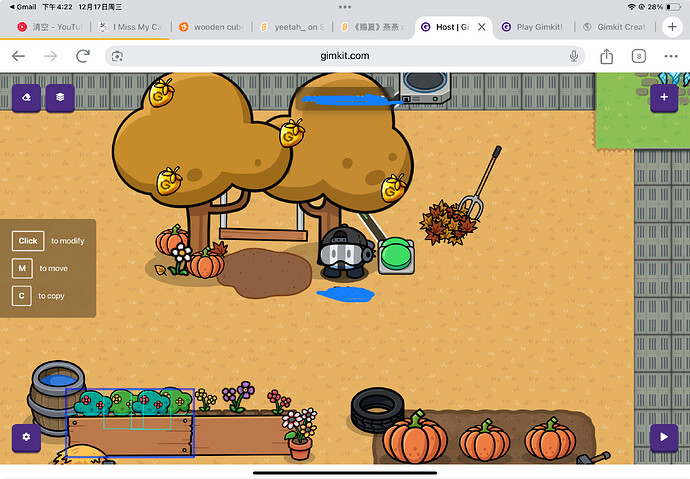Close the active Host Gimkit tab

click(x=482, y=27)
